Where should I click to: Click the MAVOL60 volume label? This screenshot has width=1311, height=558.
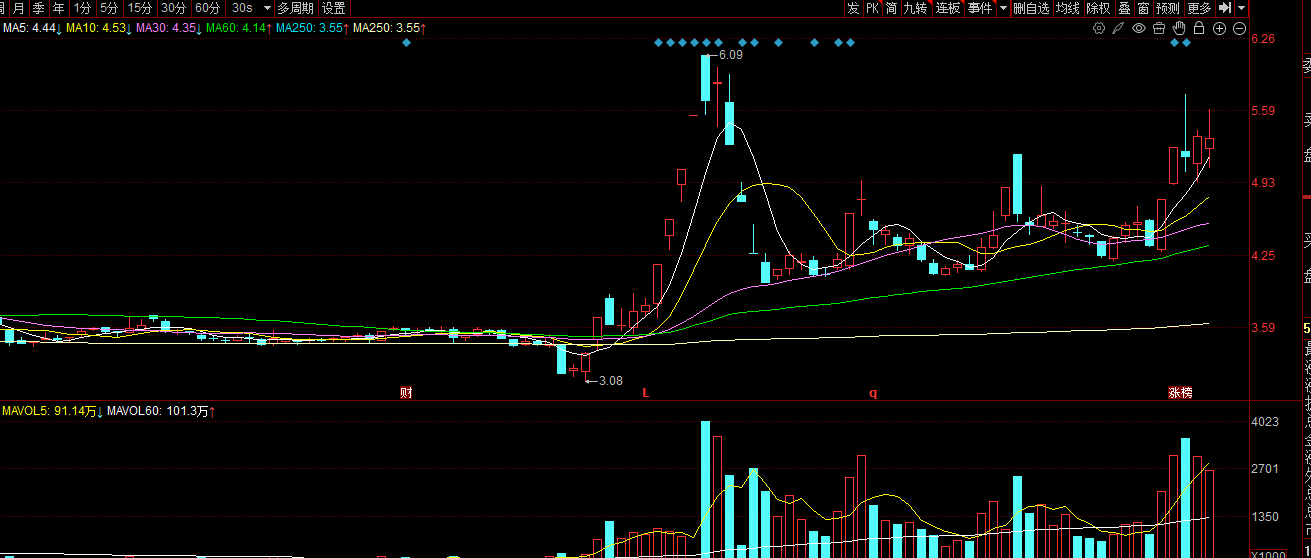click(x=162, y=411)
